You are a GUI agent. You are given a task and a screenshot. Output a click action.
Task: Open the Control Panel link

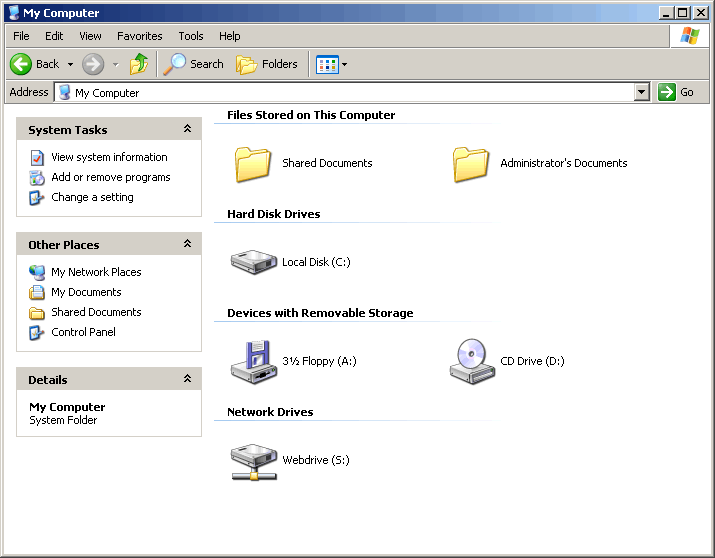coord(83,332)
